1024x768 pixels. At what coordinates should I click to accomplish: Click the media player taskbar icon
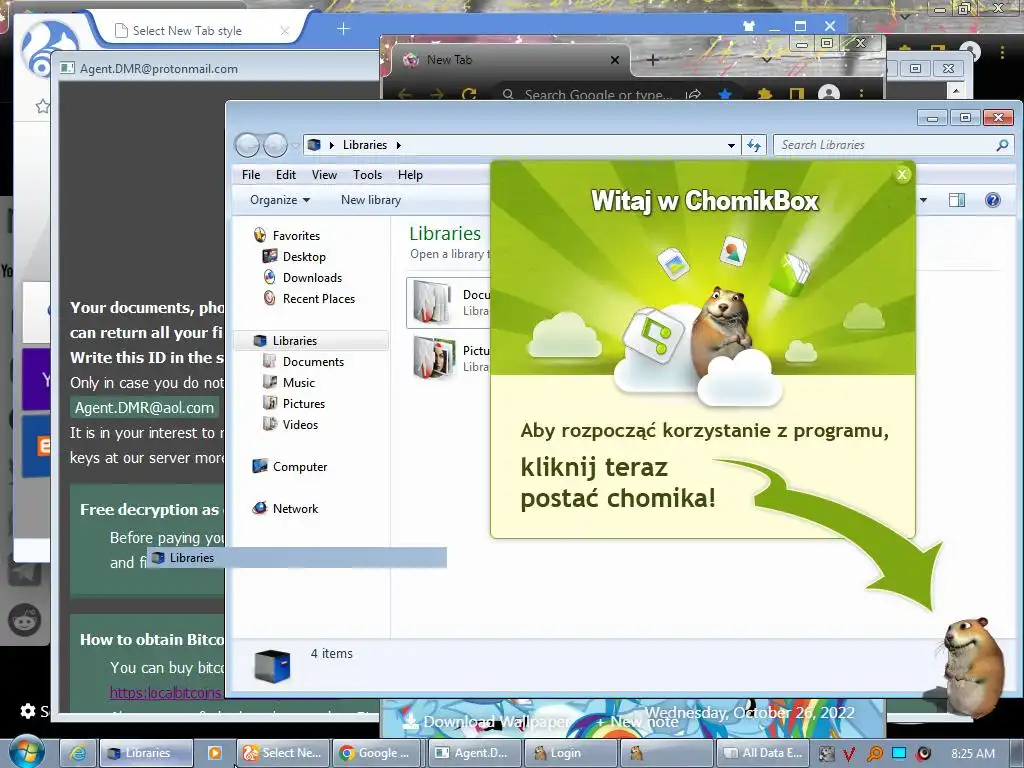tap(215, 753)
